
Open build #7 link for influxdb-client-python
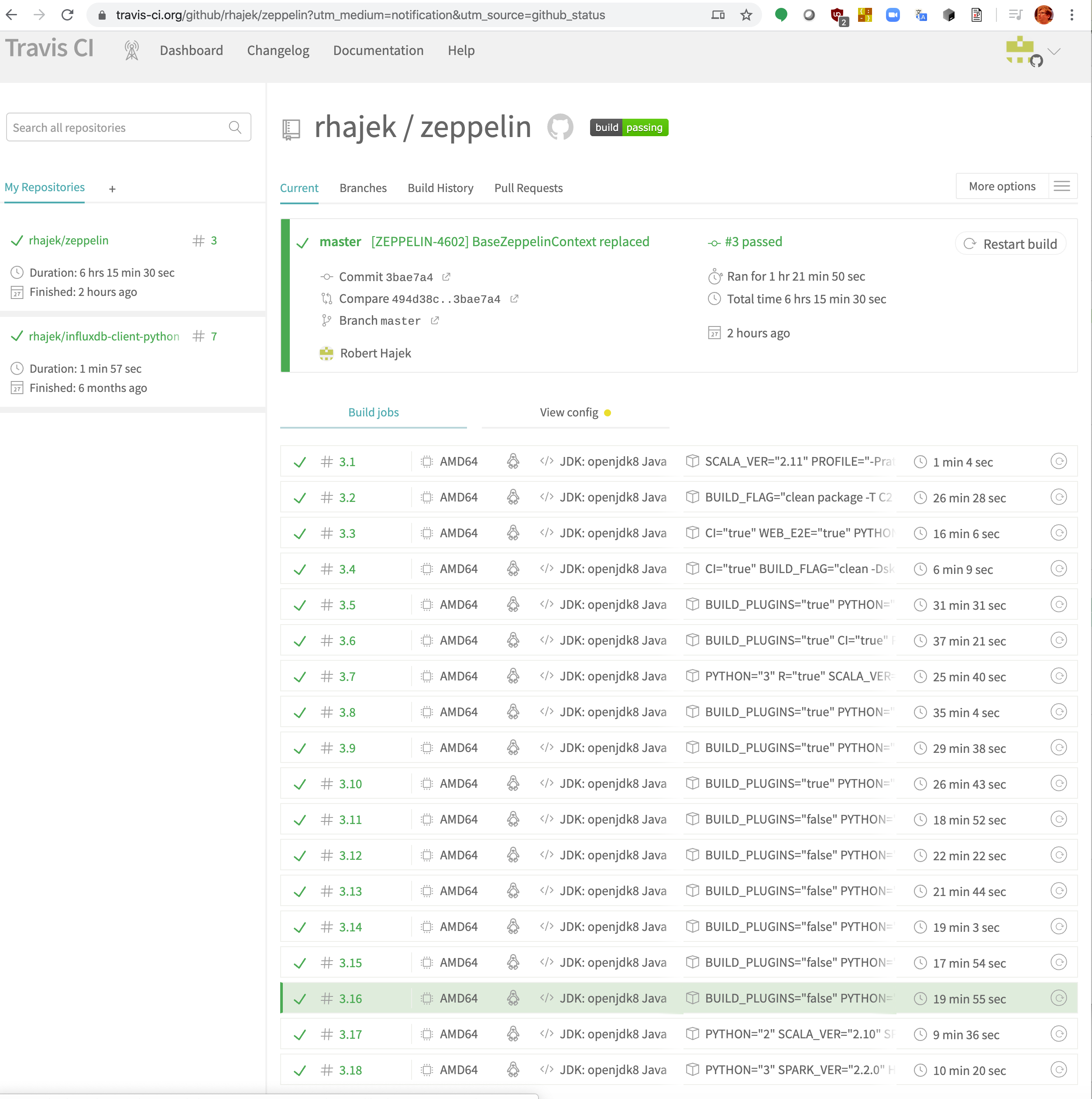pyautogui.click(x=213, y=337)
